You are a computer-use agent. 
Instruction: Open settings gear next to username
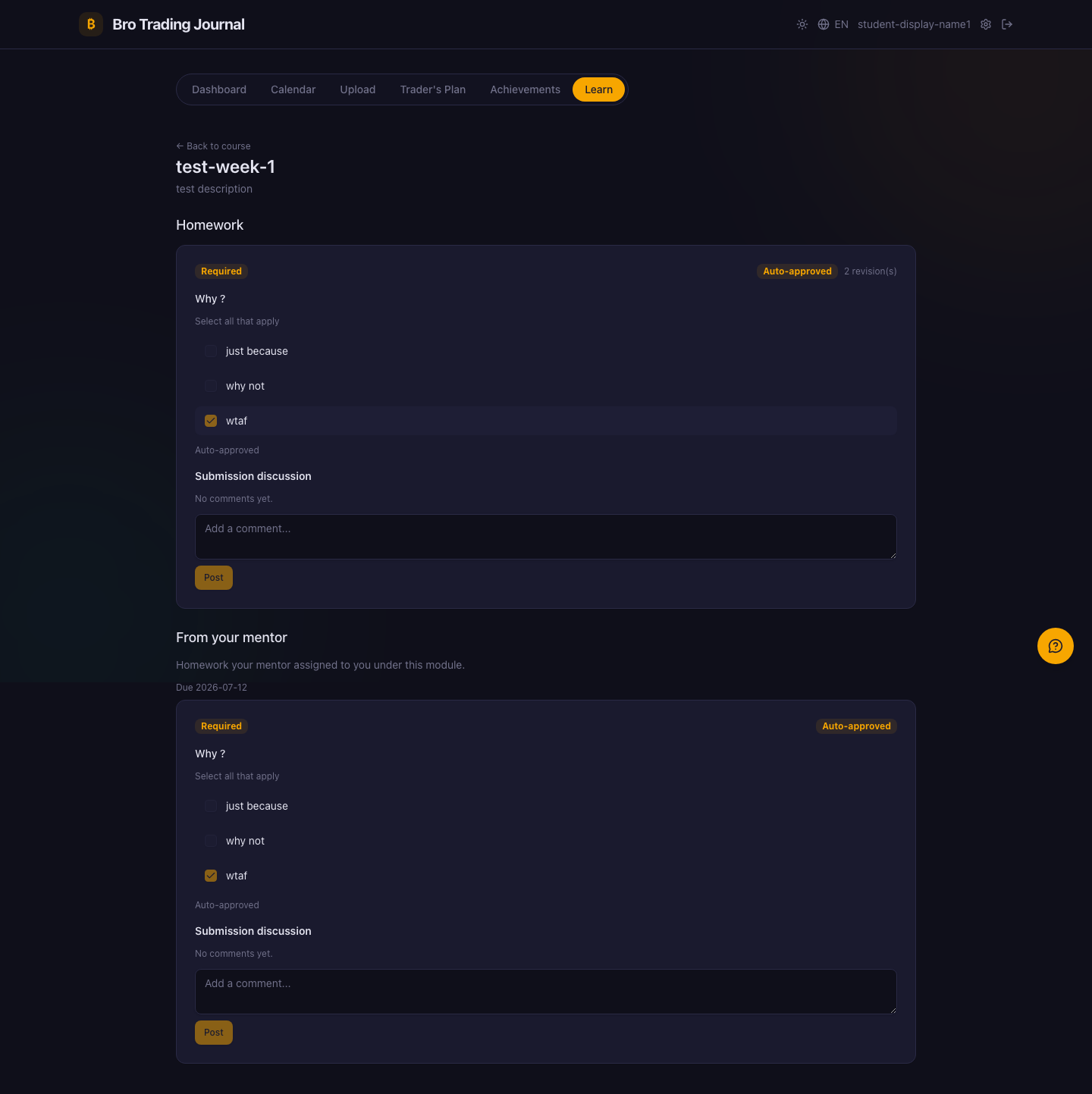[x=986, y=24]
